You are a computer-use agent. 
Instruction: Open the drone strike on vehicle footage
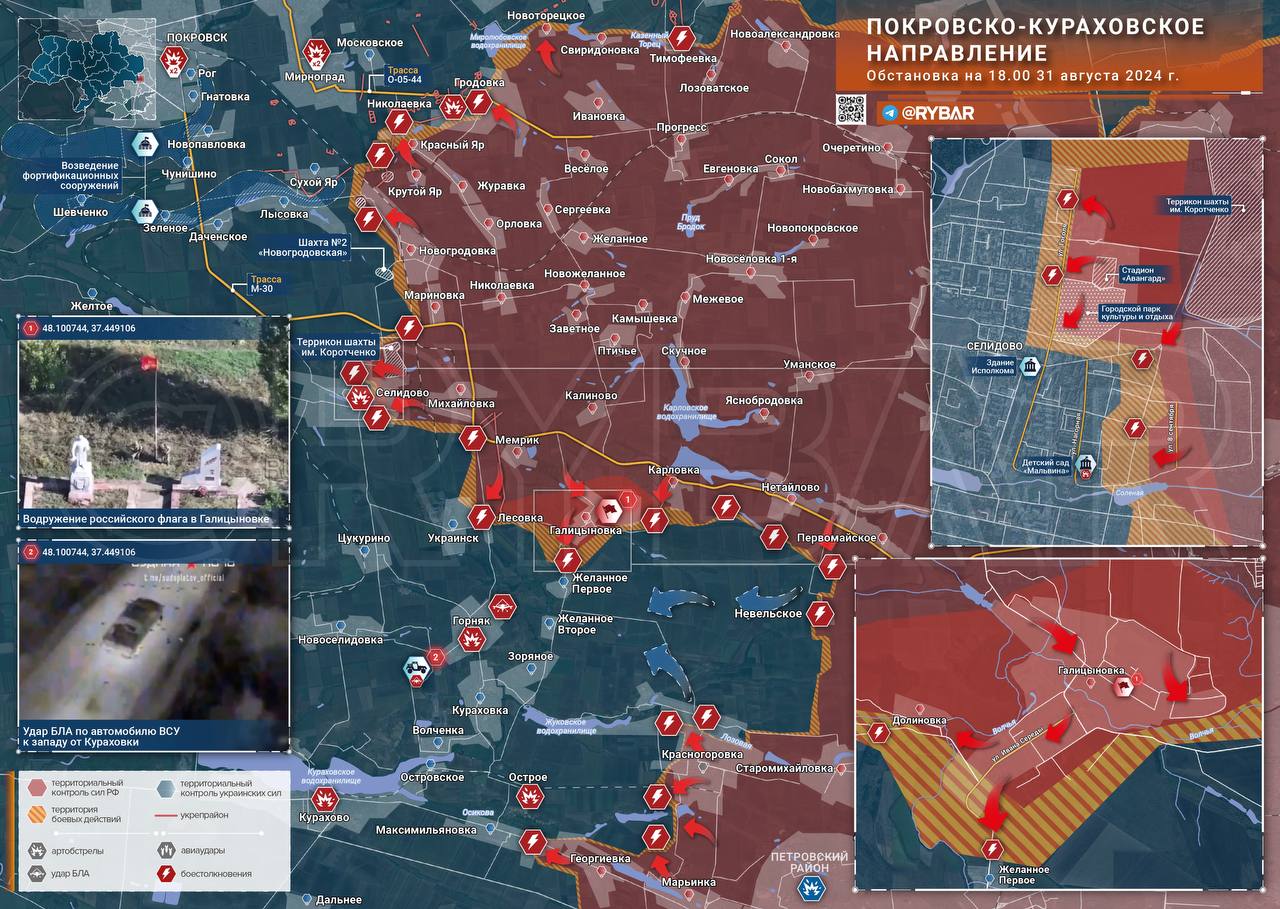[154, 642]
